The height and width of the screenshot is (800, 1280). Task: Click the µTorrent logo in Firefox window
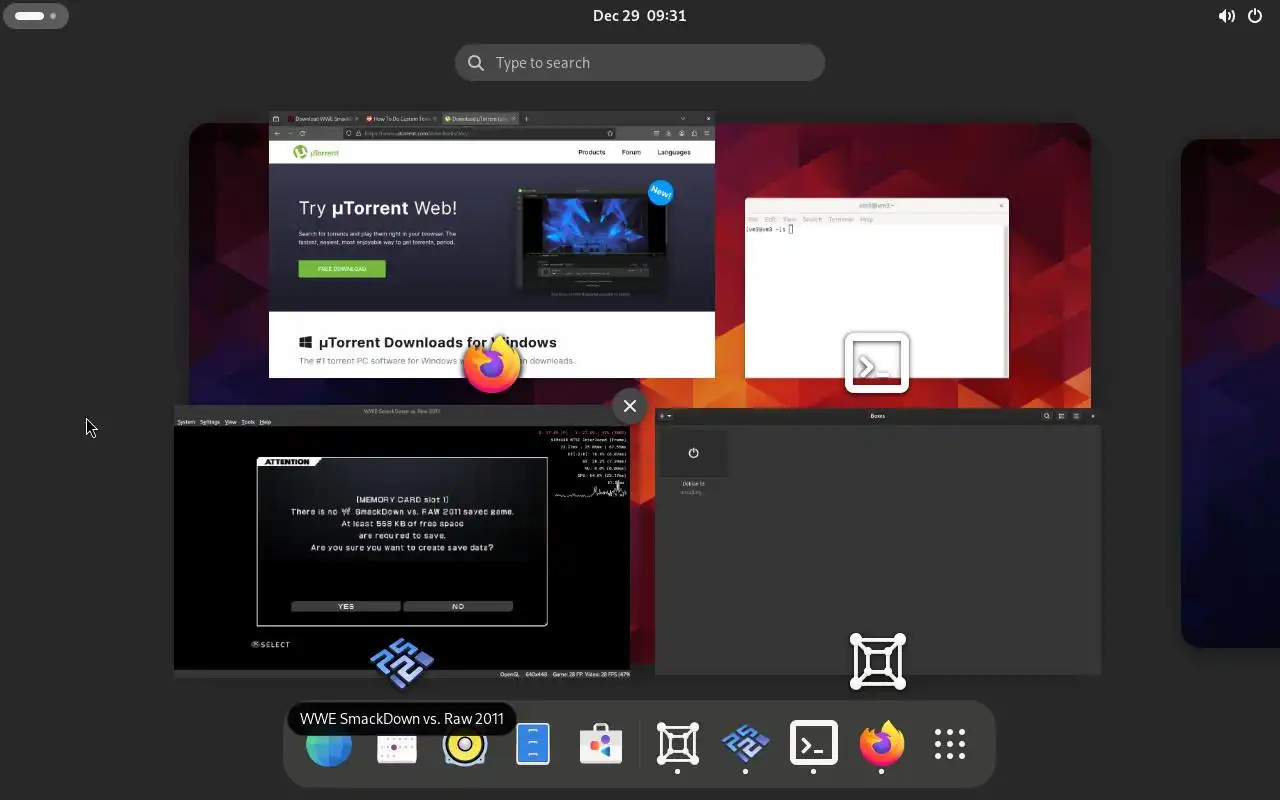pyautogui.click(x=316, y=152)
